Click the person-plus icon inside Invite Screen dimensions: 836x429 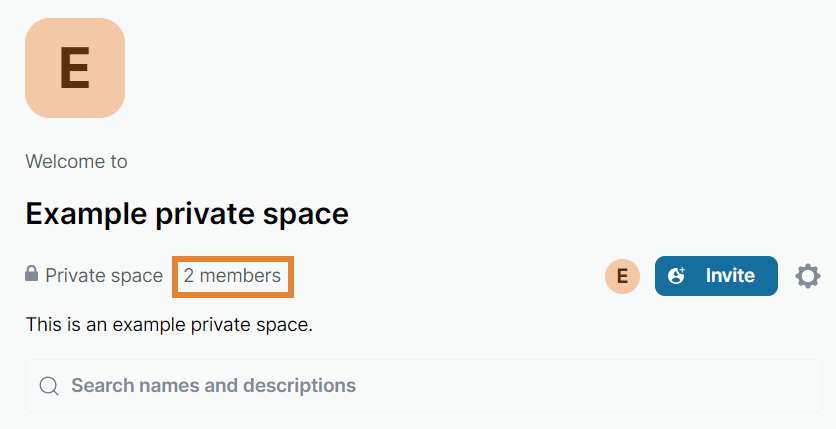[x=677, y=276]
